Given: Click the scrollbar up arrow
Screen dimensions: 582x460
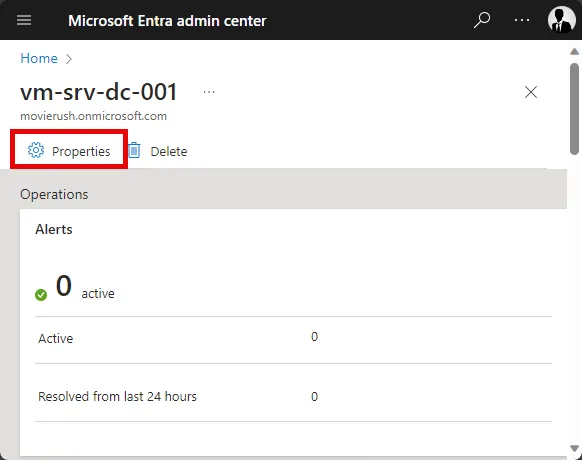Looking at the screenshot, I should click(574, 52).
